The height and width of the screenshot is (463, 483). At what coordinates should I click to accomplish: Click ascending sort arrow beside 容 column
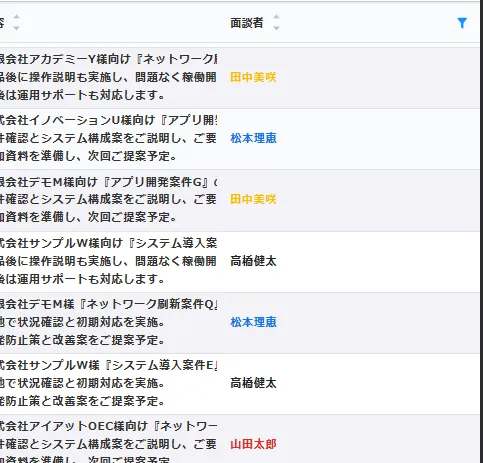[16, 17]
